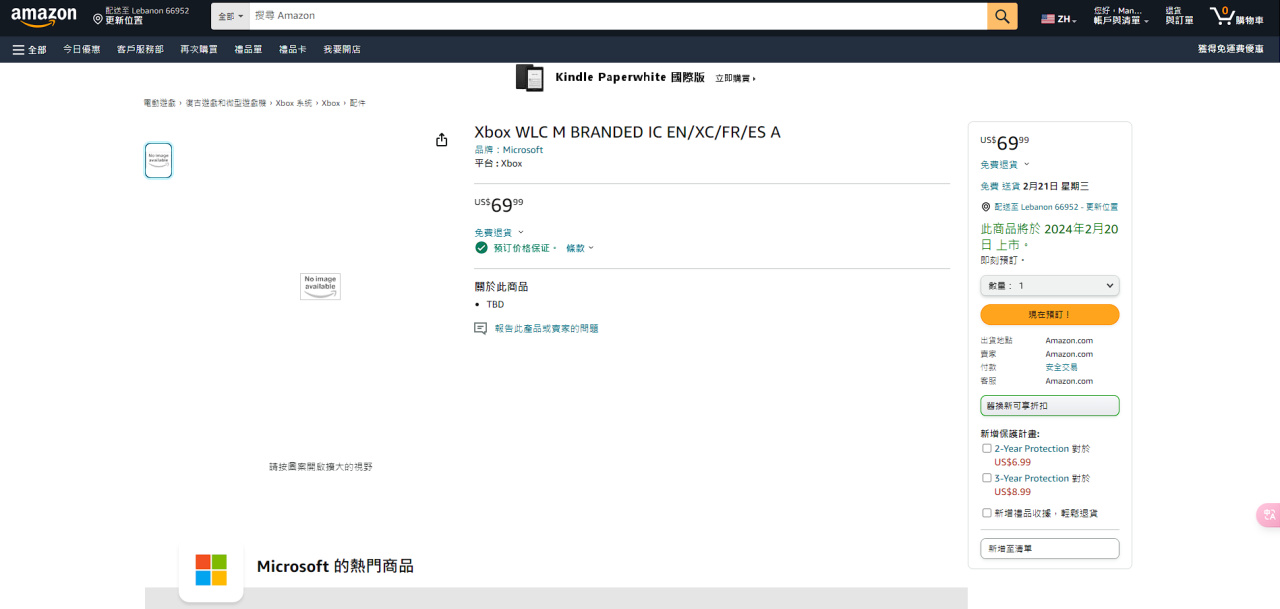Click the Amazon logo
The height and width of the screenshot is (609, 1280).
point(44,17)
